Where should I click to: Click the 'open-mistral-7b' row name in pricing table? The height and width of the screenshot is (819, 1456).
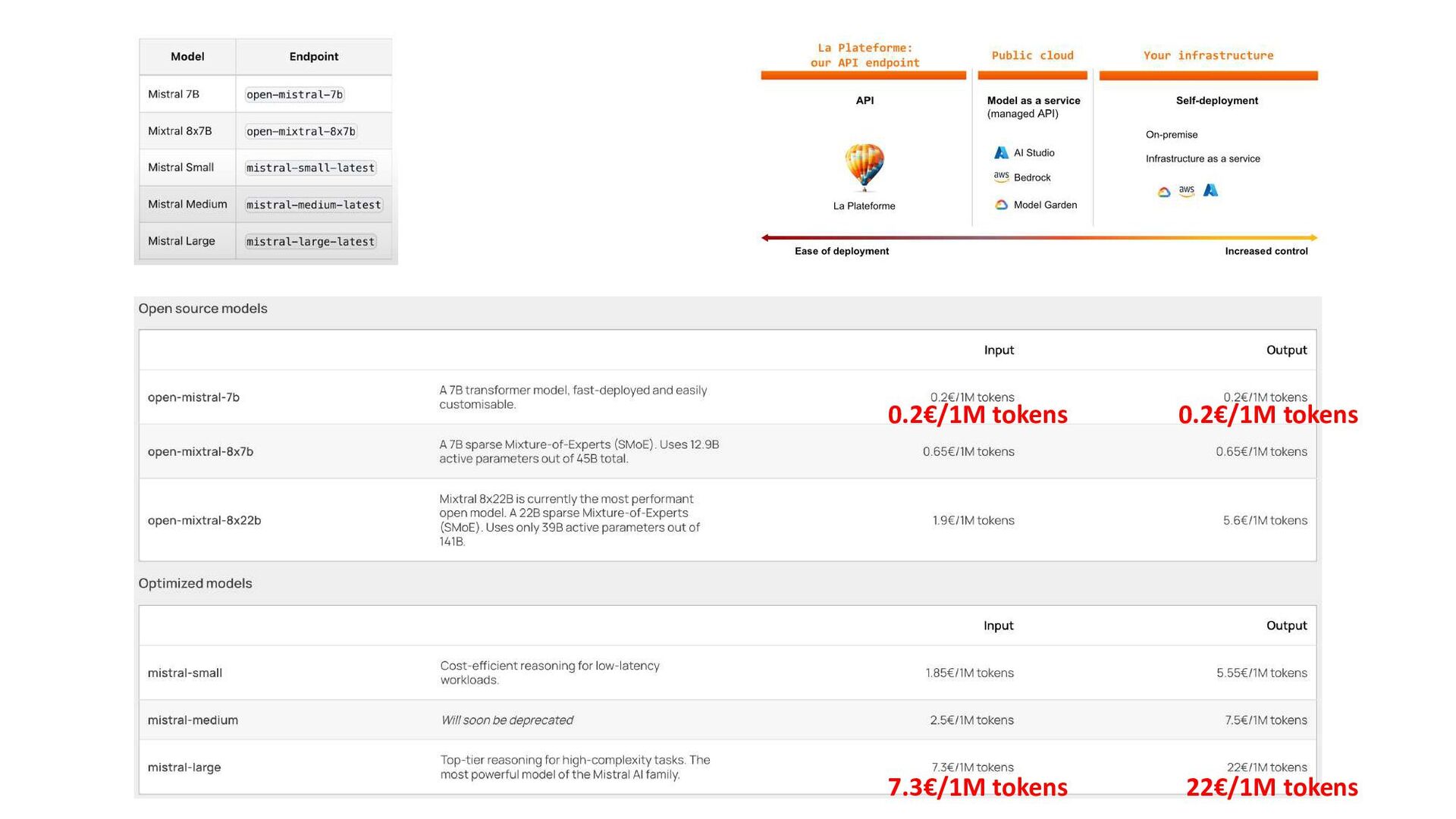click(x=193, y=397)
